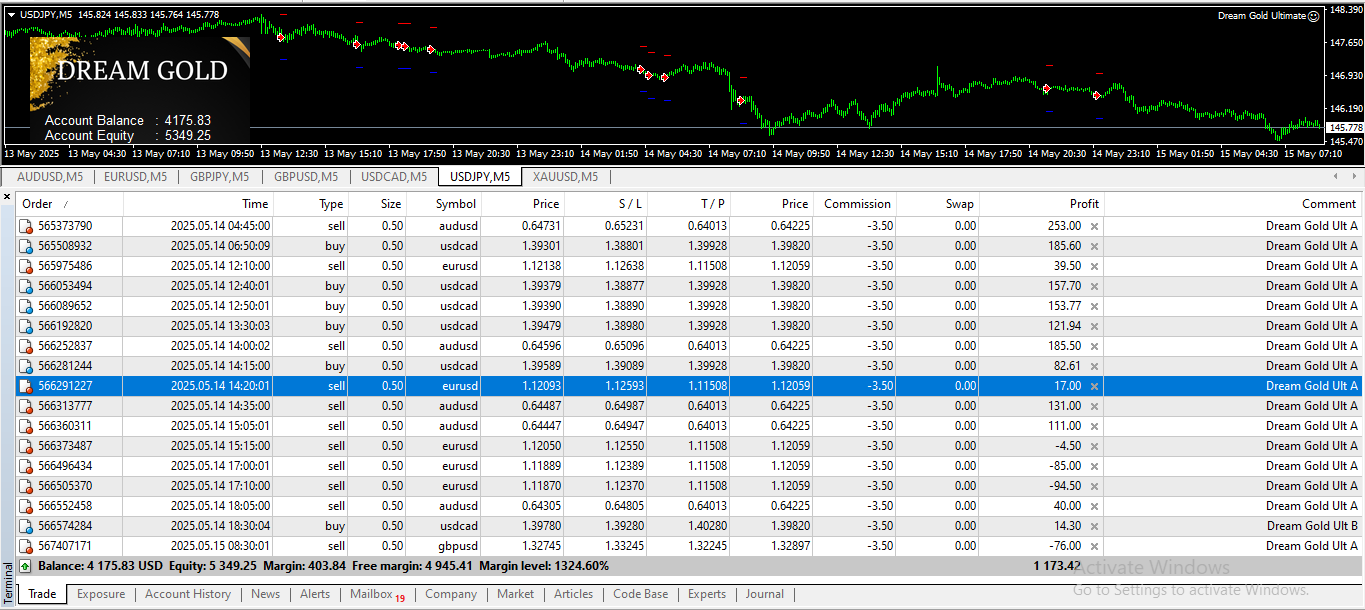Open the chart menu arrow beside USDJPY,M5 title

click(x=11, y=14)
